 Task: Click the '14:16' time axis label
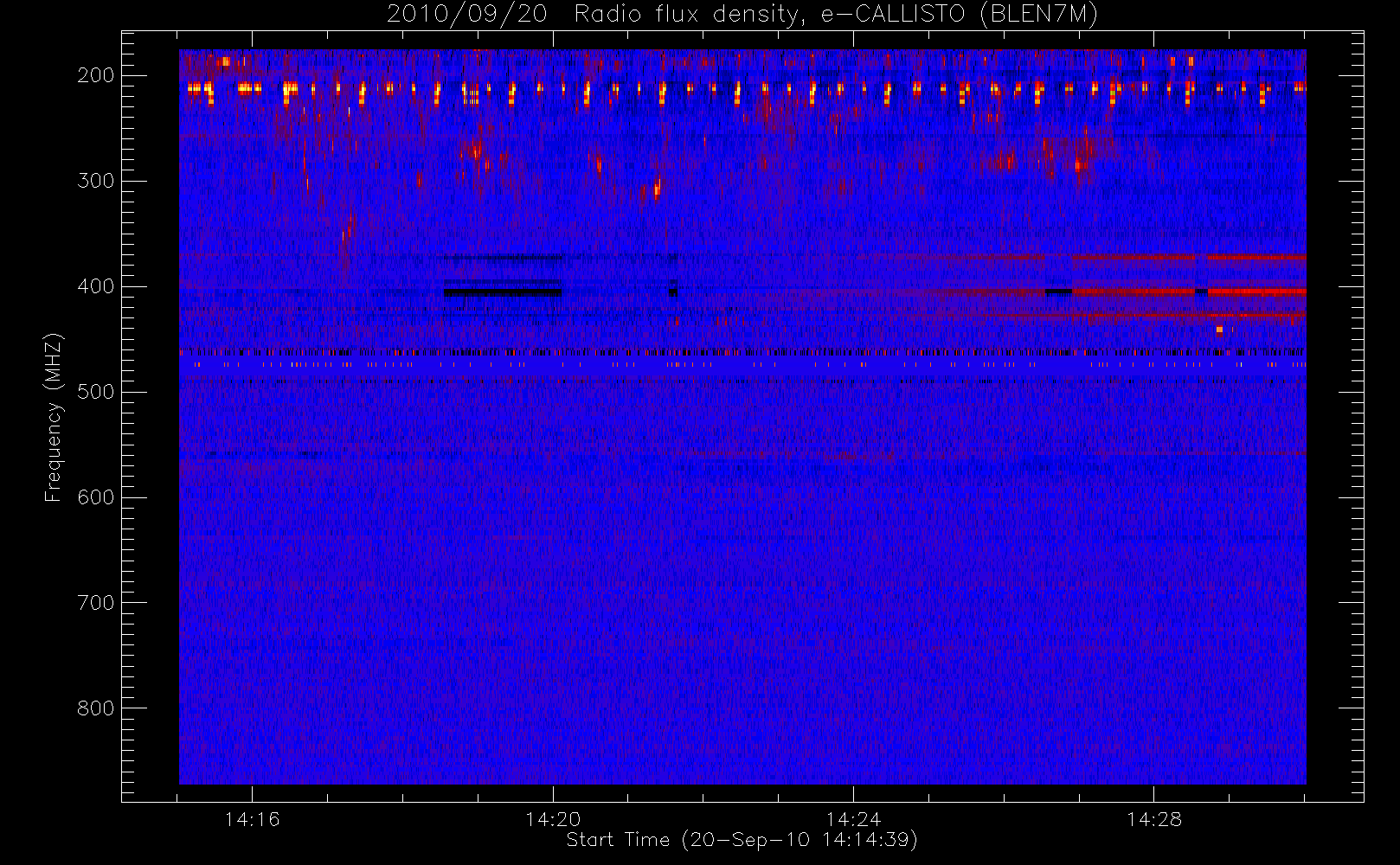point(252,819)
